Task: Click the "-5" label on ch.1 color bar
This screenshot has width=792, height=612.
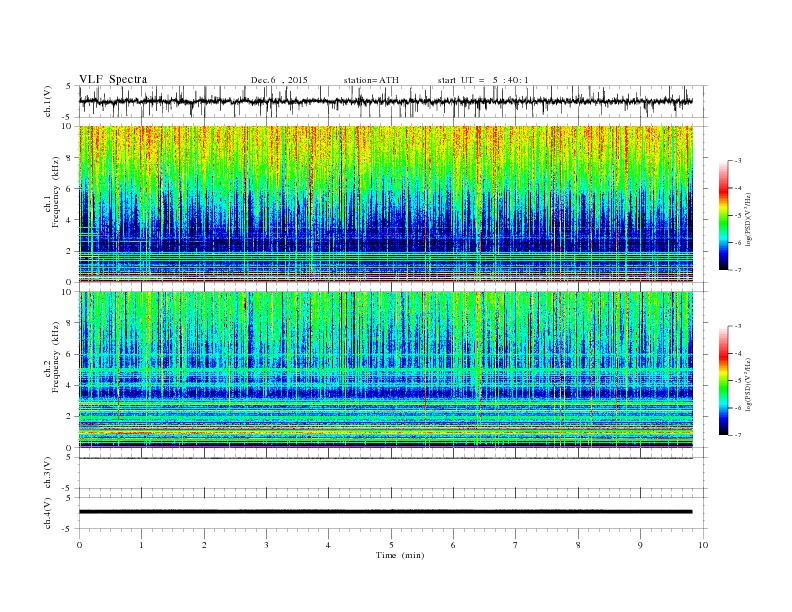Action: (x=738, y=215)
